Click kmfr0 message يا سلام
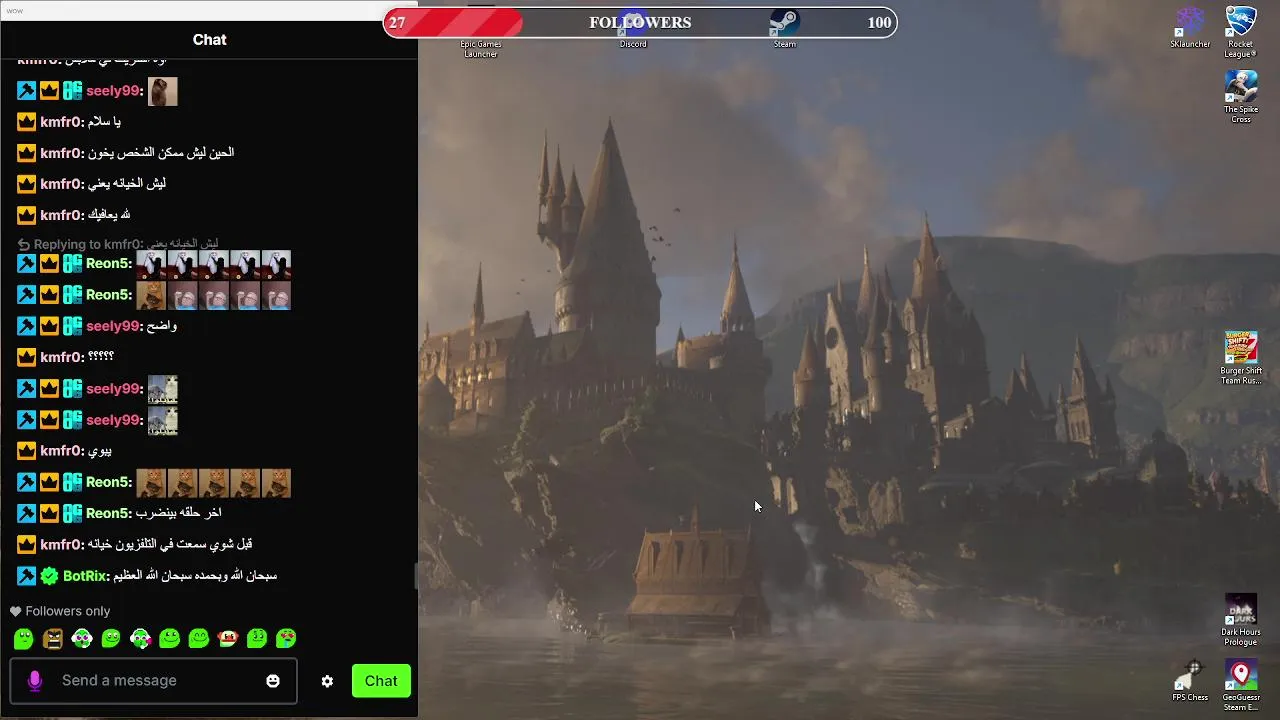Viewport: 1280px width, 720px height. tap(103, 122)
